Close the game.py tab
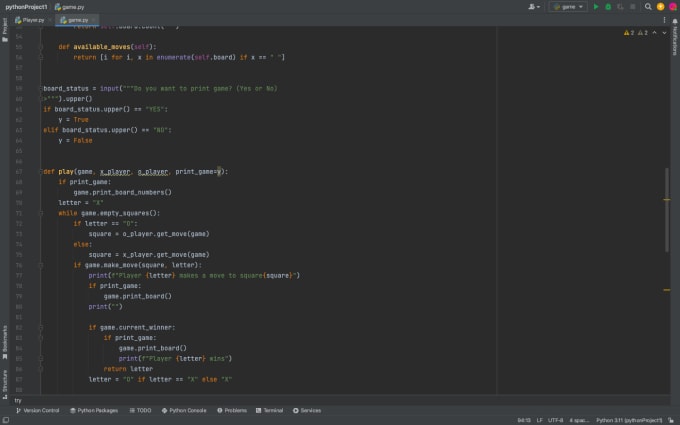Viewport: 680px width, 425px height. point(94,20)
